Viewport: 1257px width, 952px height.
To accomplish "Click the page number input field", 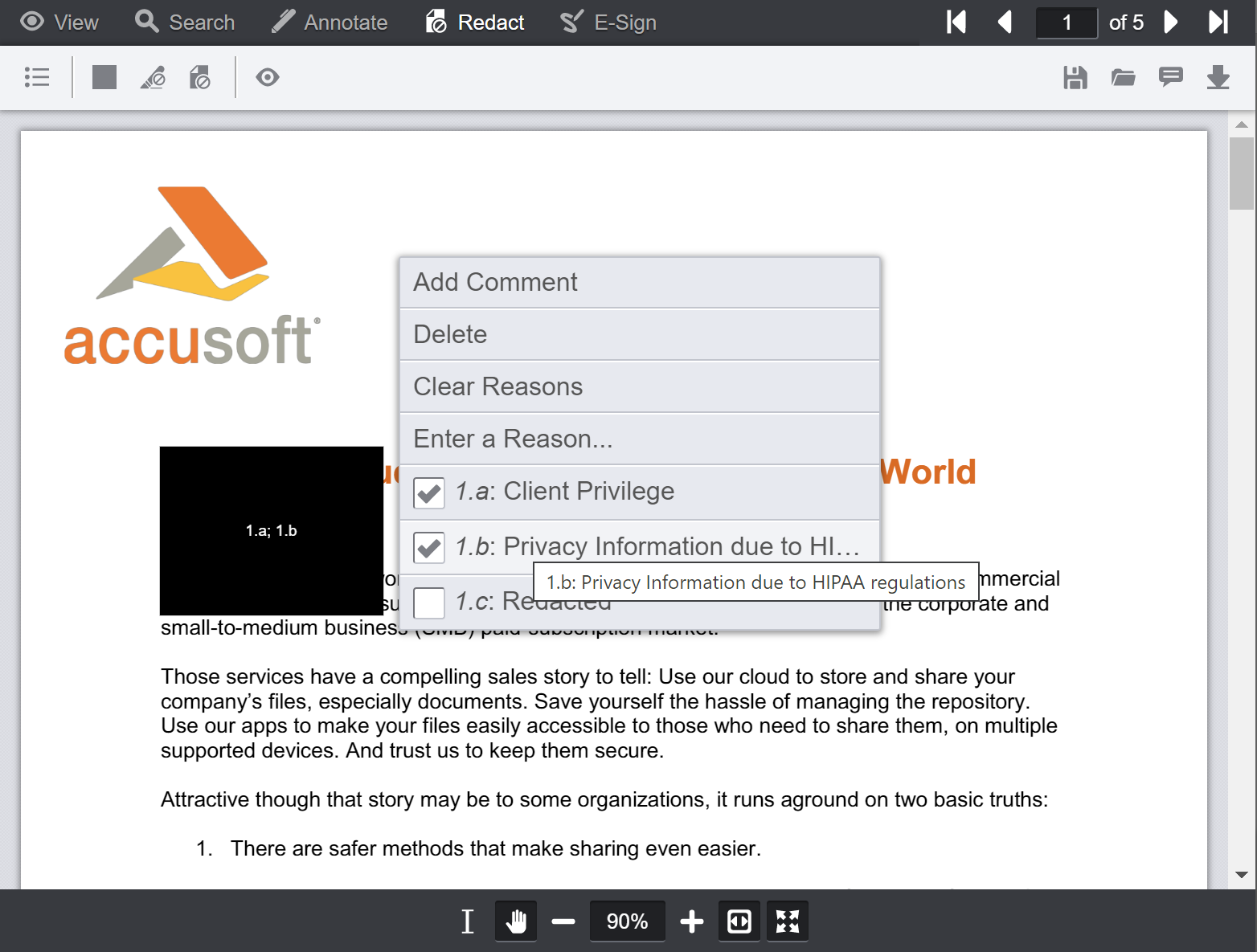I will tap(1067, 22).
